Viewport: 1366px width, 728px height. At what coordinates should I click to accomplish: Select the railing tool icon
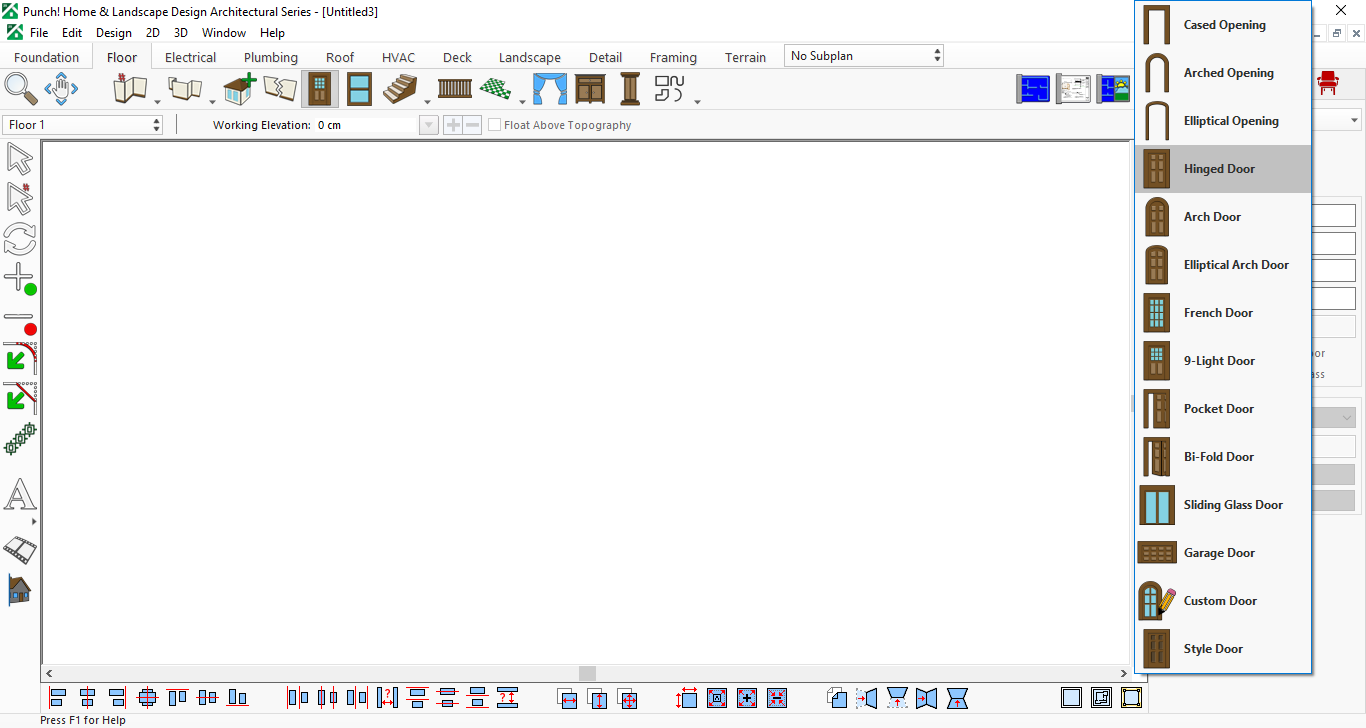(455, 89)
